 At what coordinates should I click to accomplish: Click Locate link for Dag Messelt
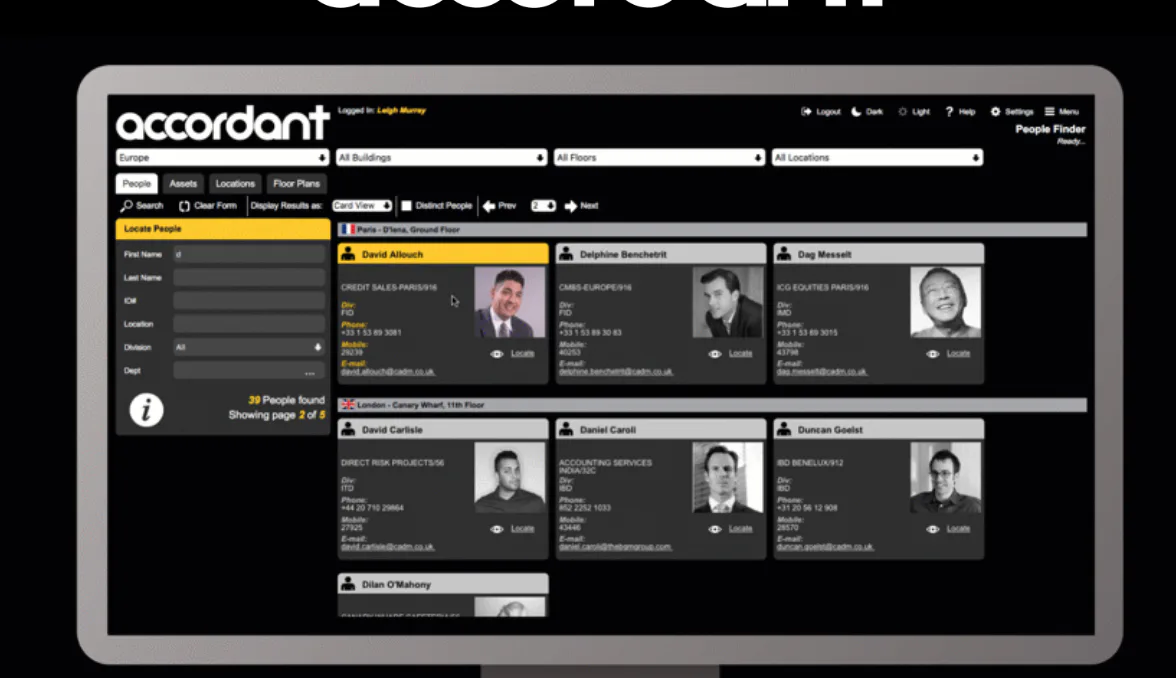click(958, 353)
